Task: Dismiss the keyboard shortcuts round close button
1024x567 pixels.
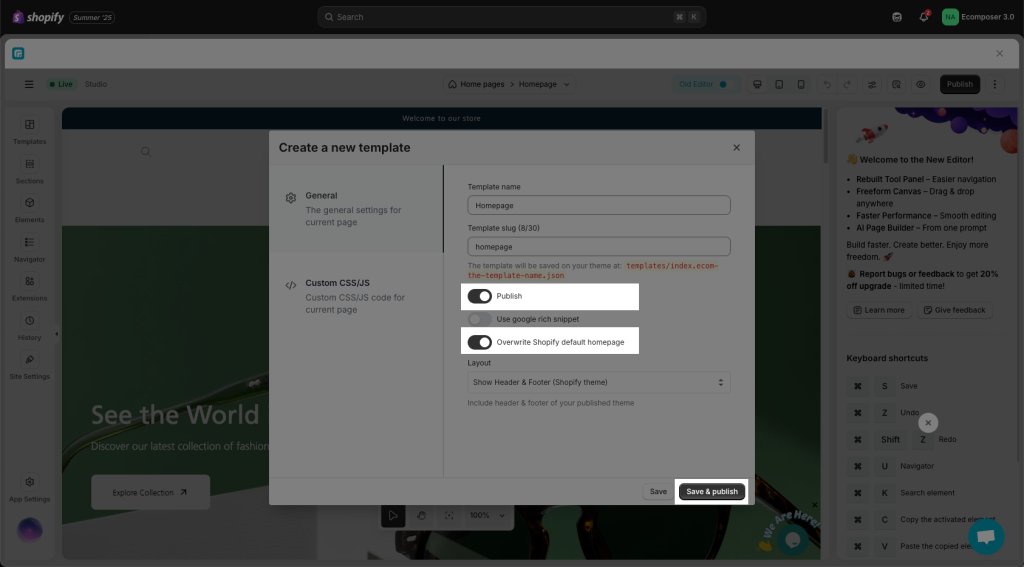Action: click(x=928, y=423)
